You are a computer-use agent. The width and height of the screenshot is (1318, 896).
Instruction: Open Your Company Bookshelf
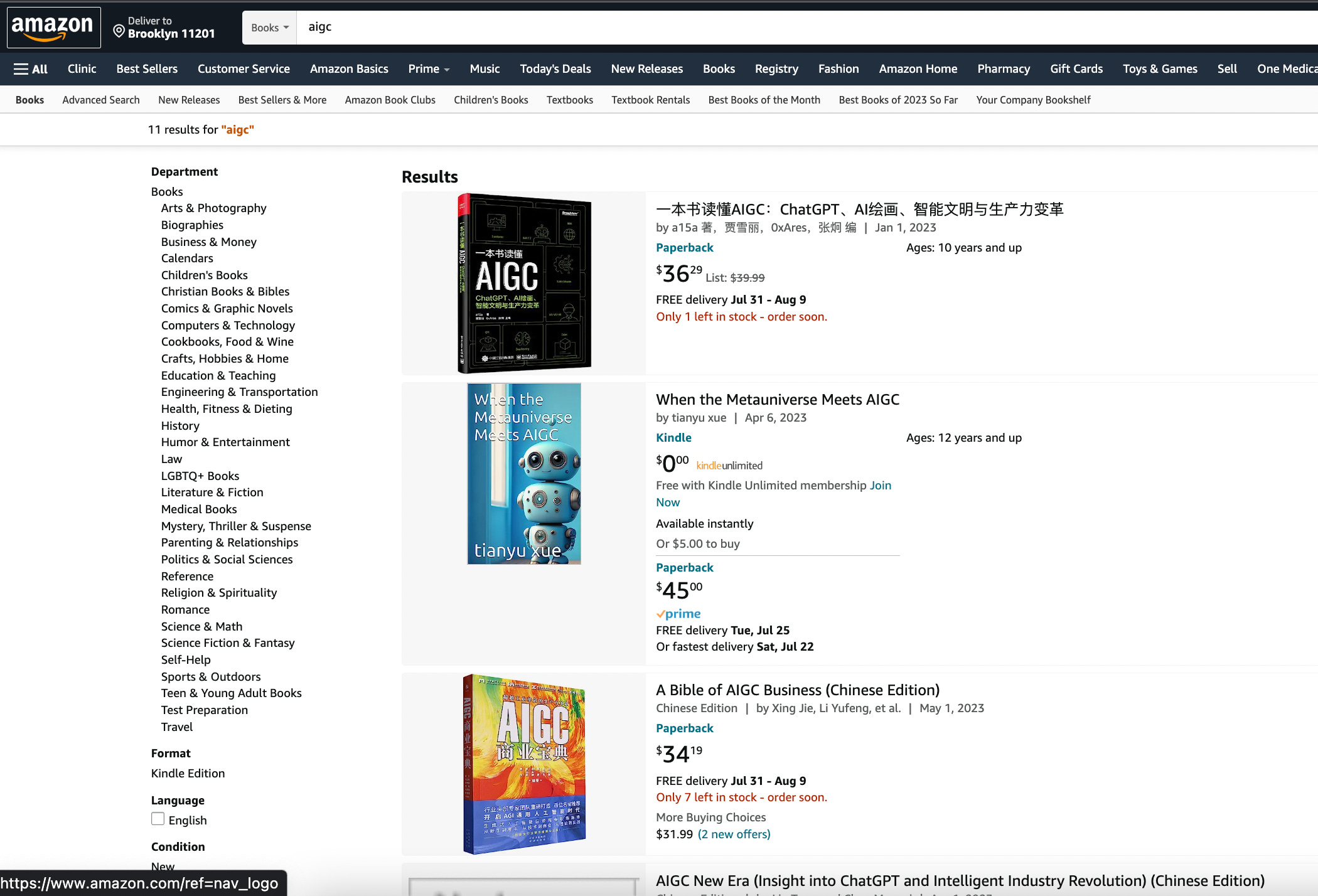[x=1033, y=100]
